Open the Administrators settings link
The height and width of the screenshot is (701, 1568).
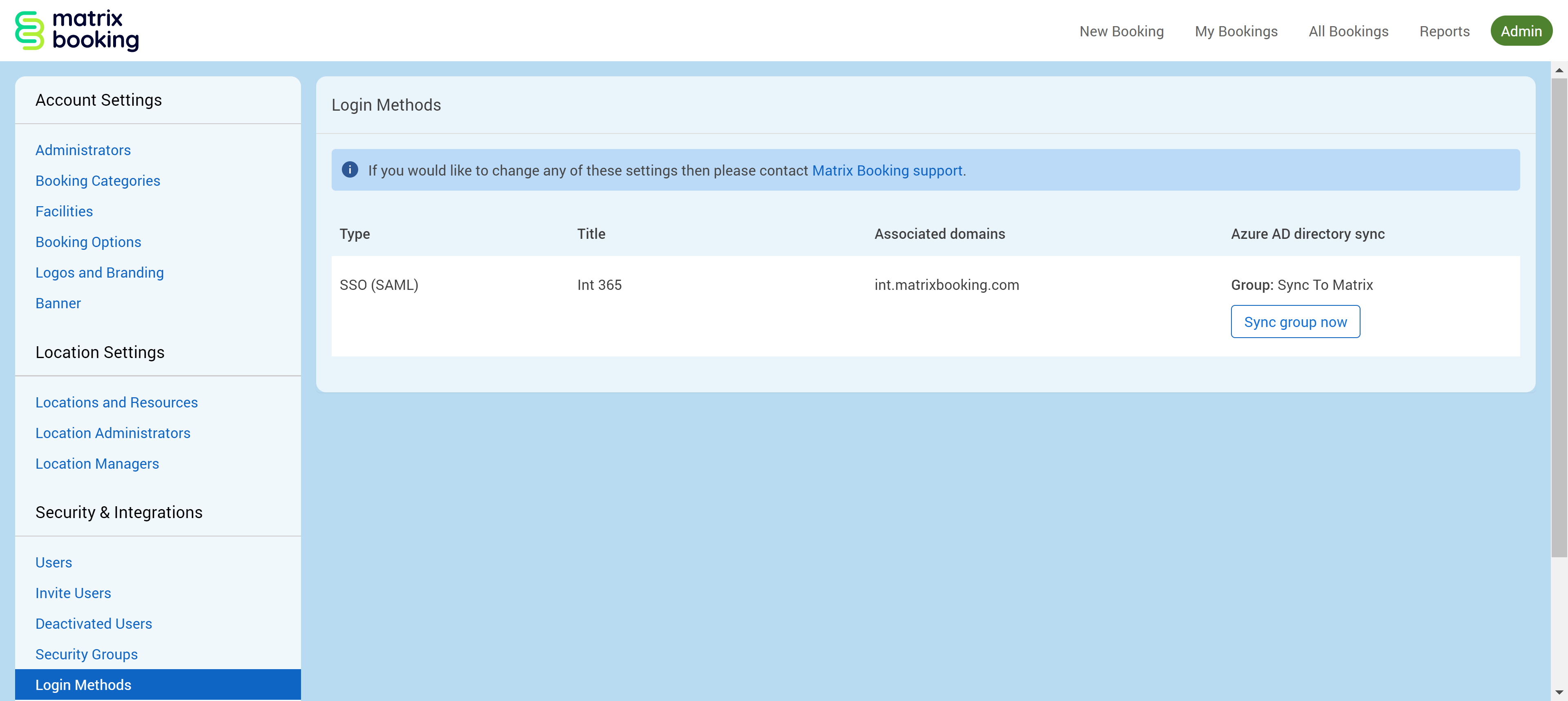coord(83,150)
